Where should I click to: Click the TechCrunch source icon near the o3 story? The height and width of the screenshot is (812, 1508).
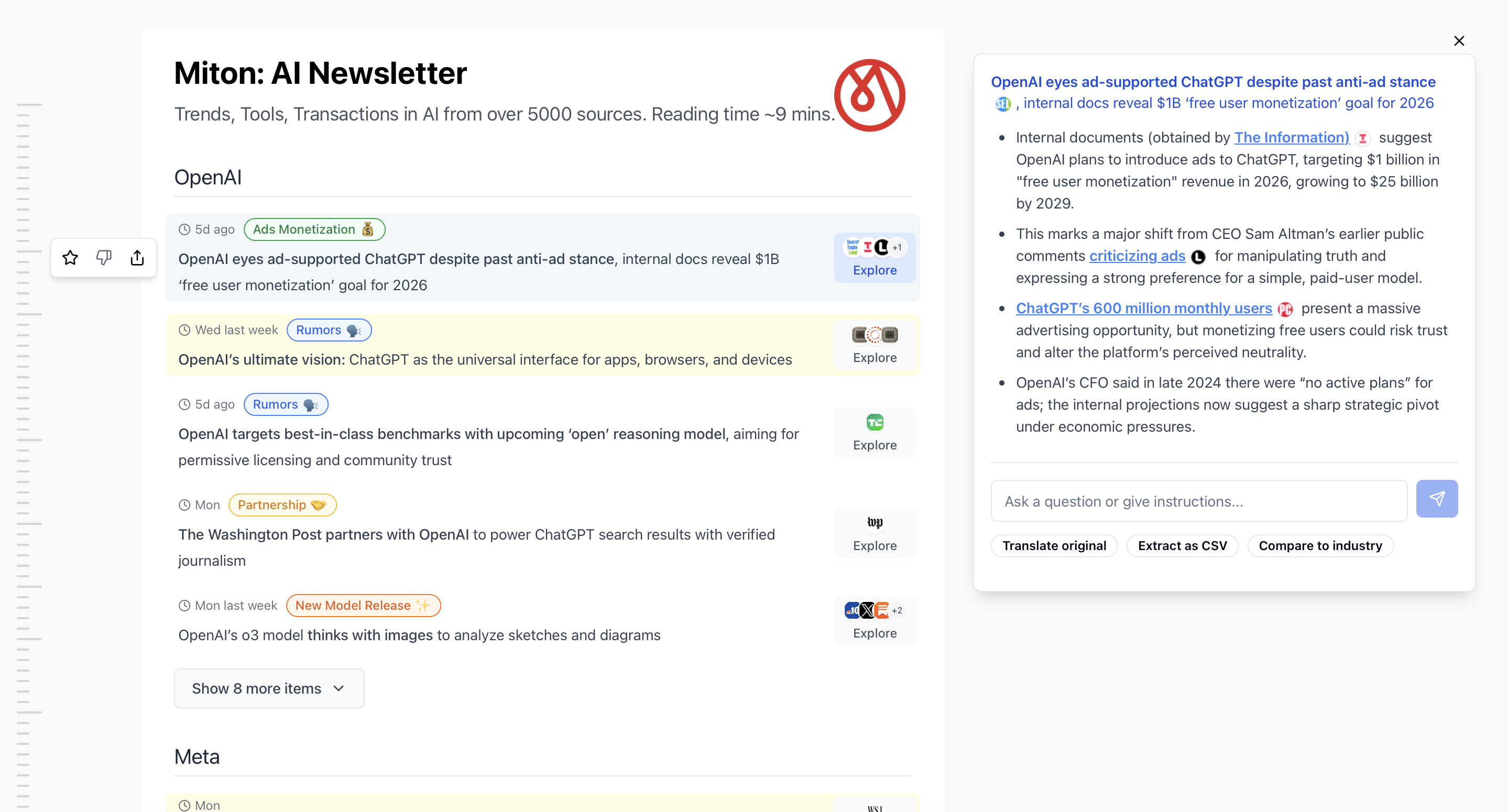875,422
